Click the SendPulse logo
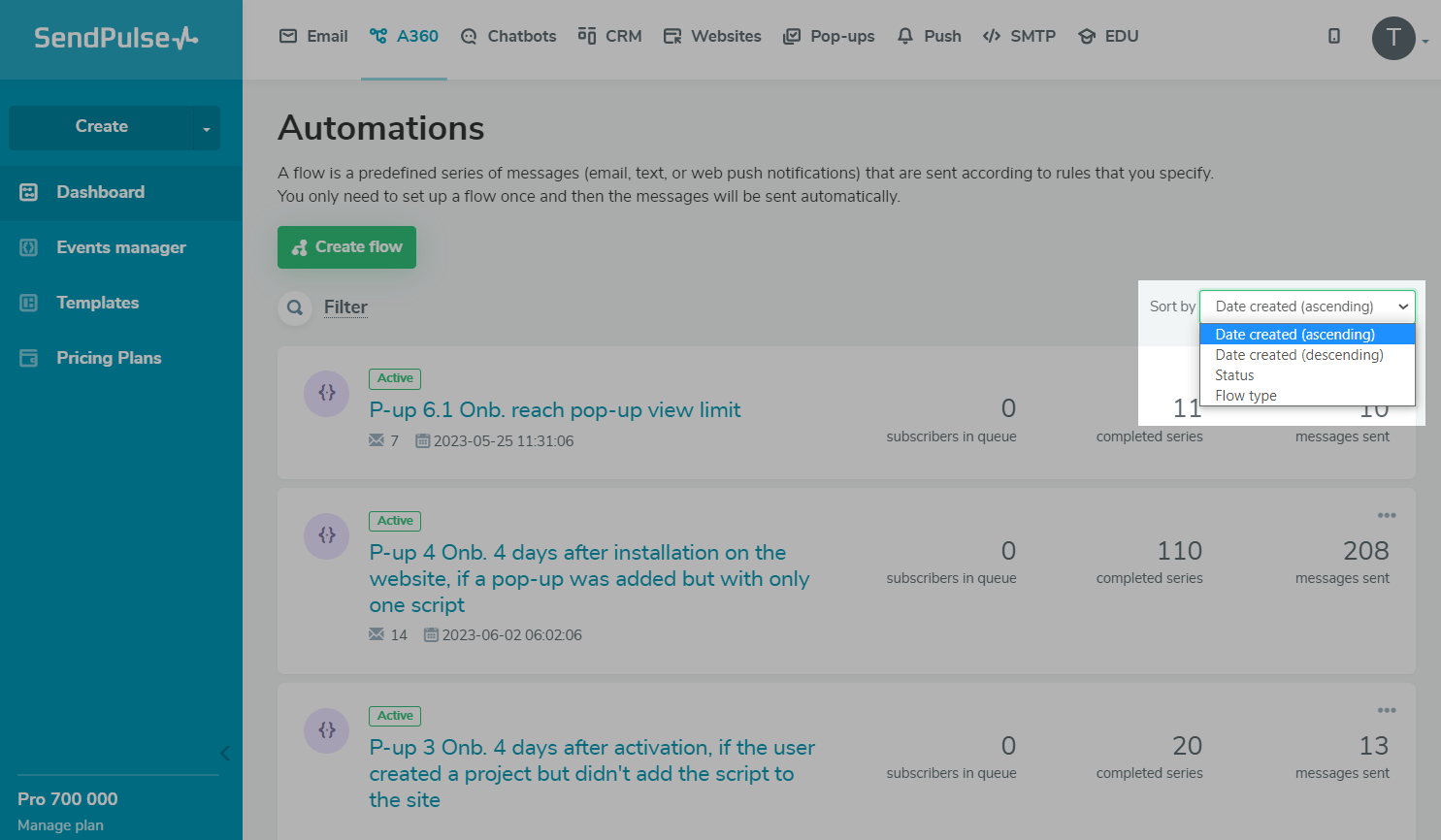 tap(116, 38)
